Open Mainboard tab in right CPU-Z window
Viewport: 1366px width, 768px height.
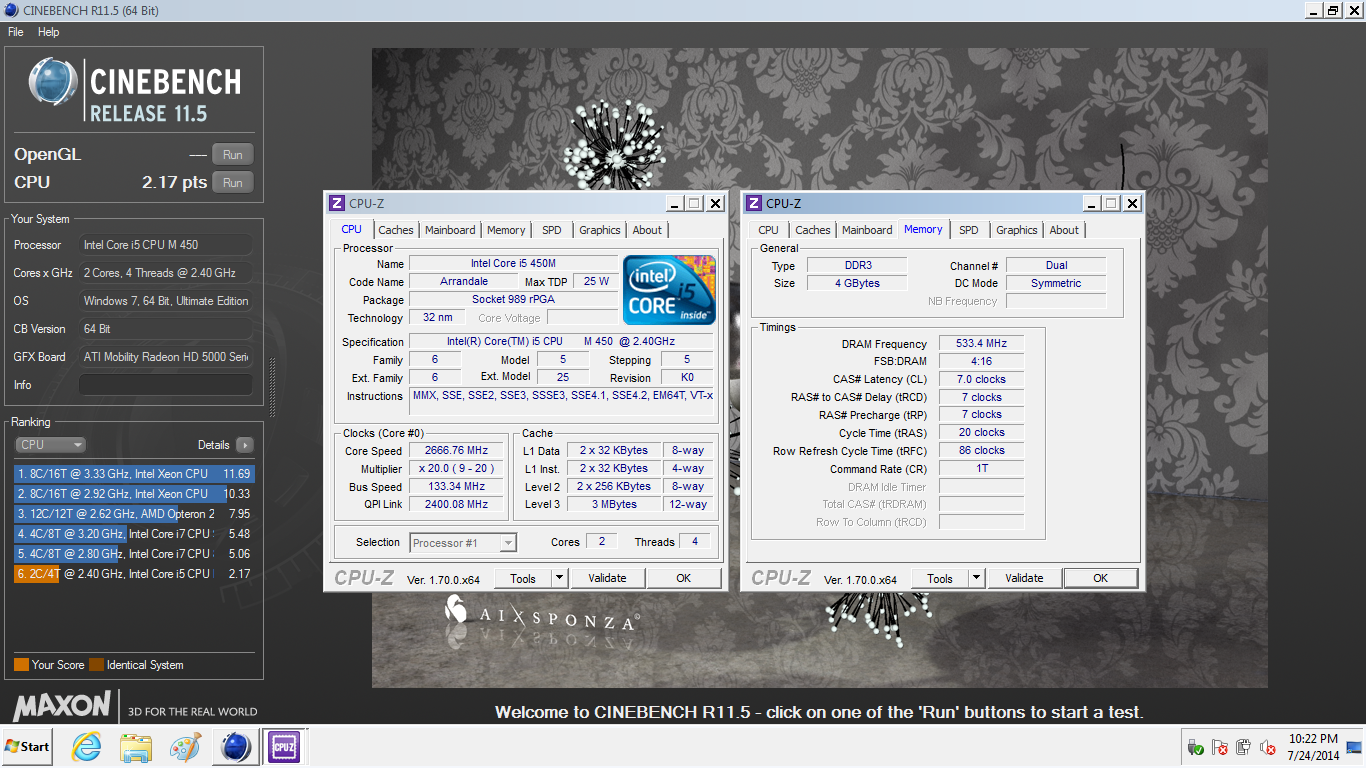coord(867,230)
